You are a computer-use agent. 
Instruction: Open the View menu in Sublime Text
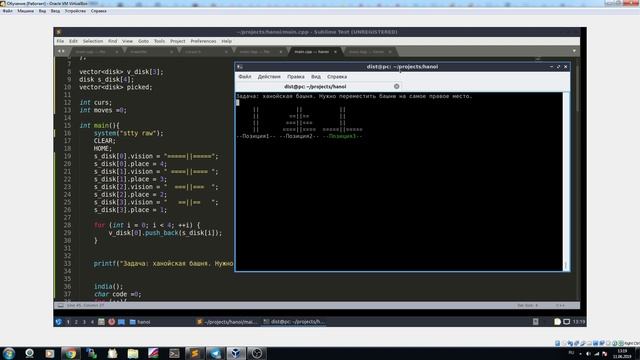(x=127, y=41)
